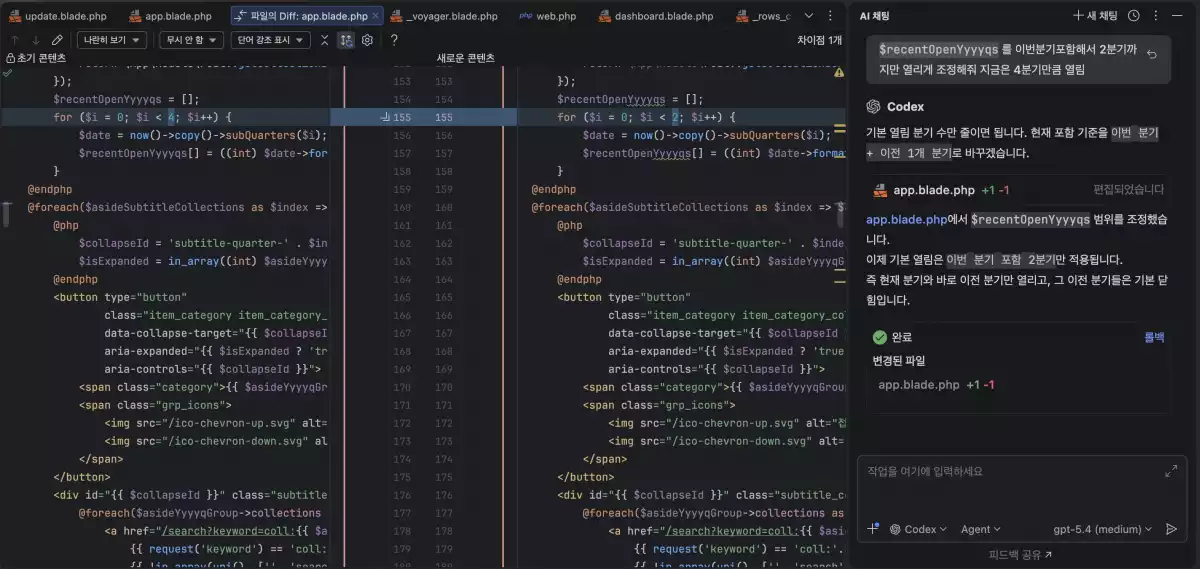Screen dimensions: 1200x569
Task: Switch to the web.php tab
Action: (549, 16)
